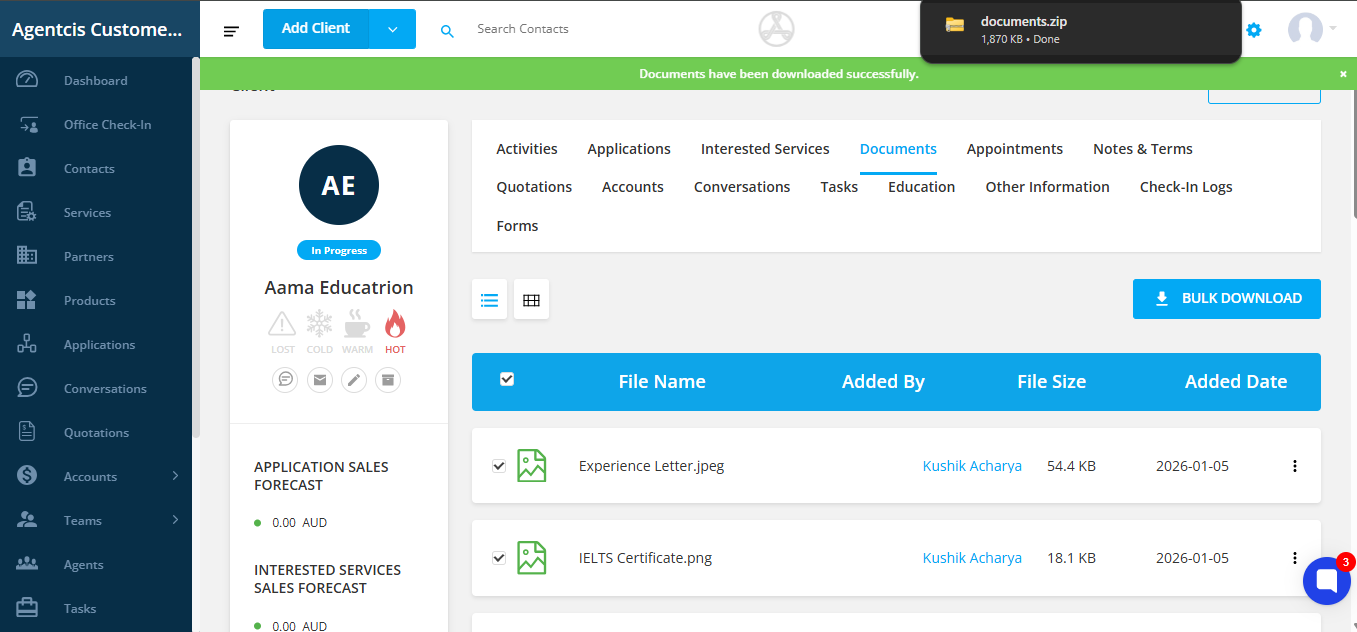1357x632 pixels.
Task: Switch to list view of documents
Action: [x=490, y=300]
